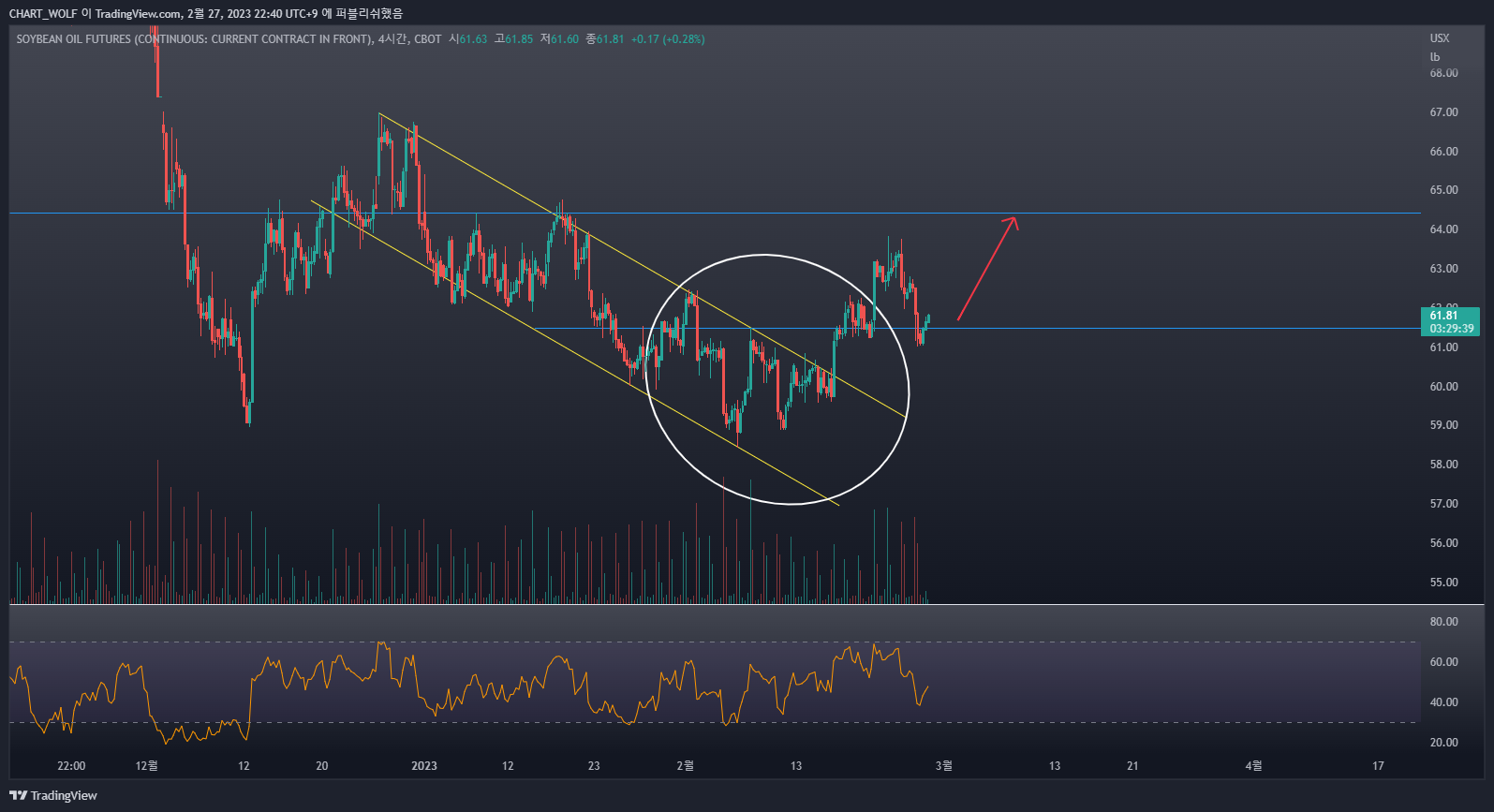
Task: Click the high value 61.85
Action: tap(519, 39)
